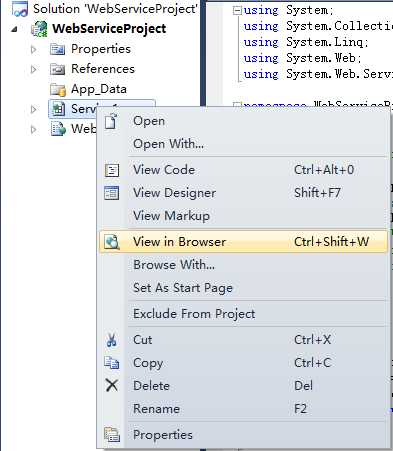Click the View Code icon in context menu

pos(112,170)
